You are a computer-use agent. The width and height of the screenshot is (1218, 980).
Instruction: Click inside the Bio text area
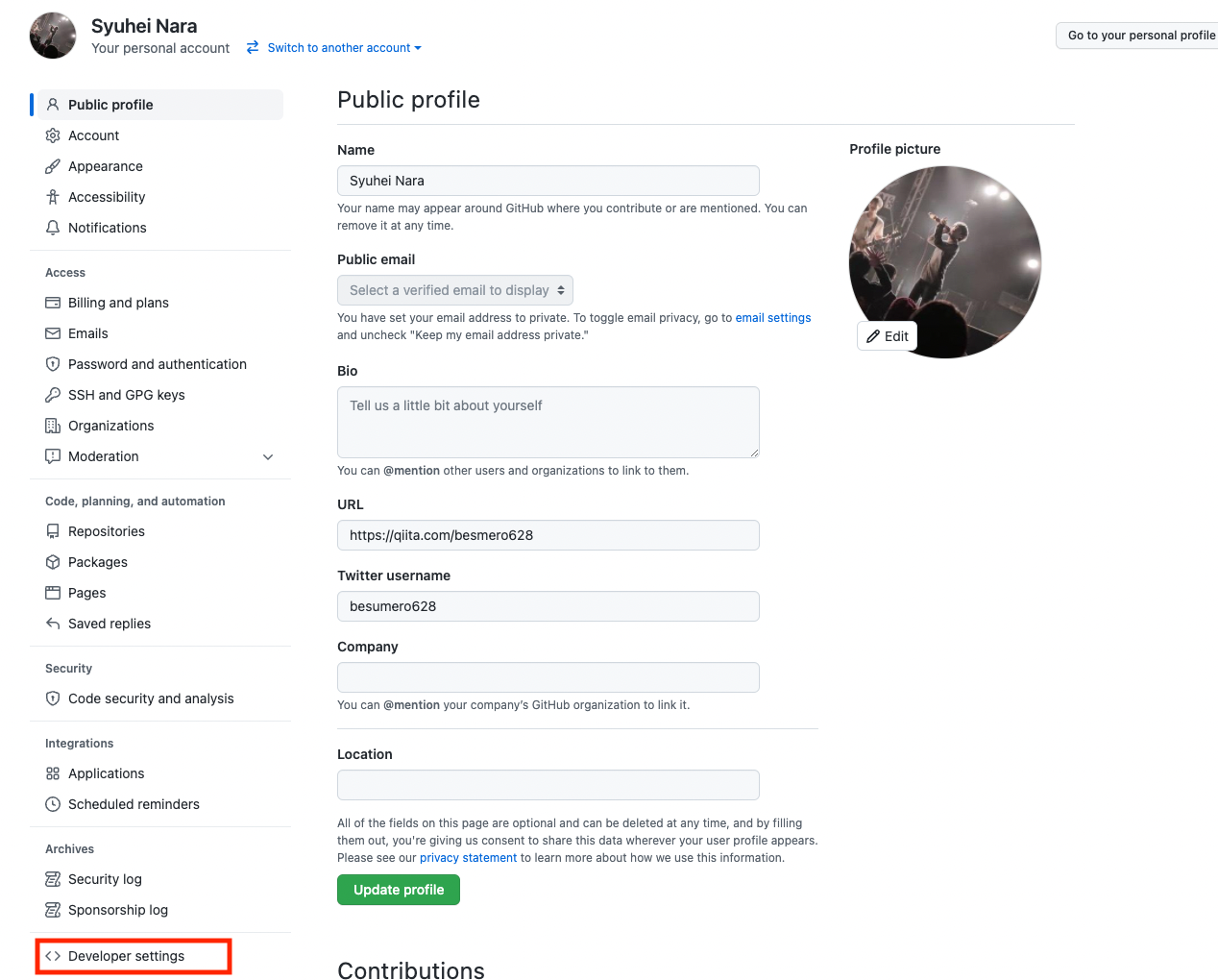pyautogui.click(x=548, y=422)
